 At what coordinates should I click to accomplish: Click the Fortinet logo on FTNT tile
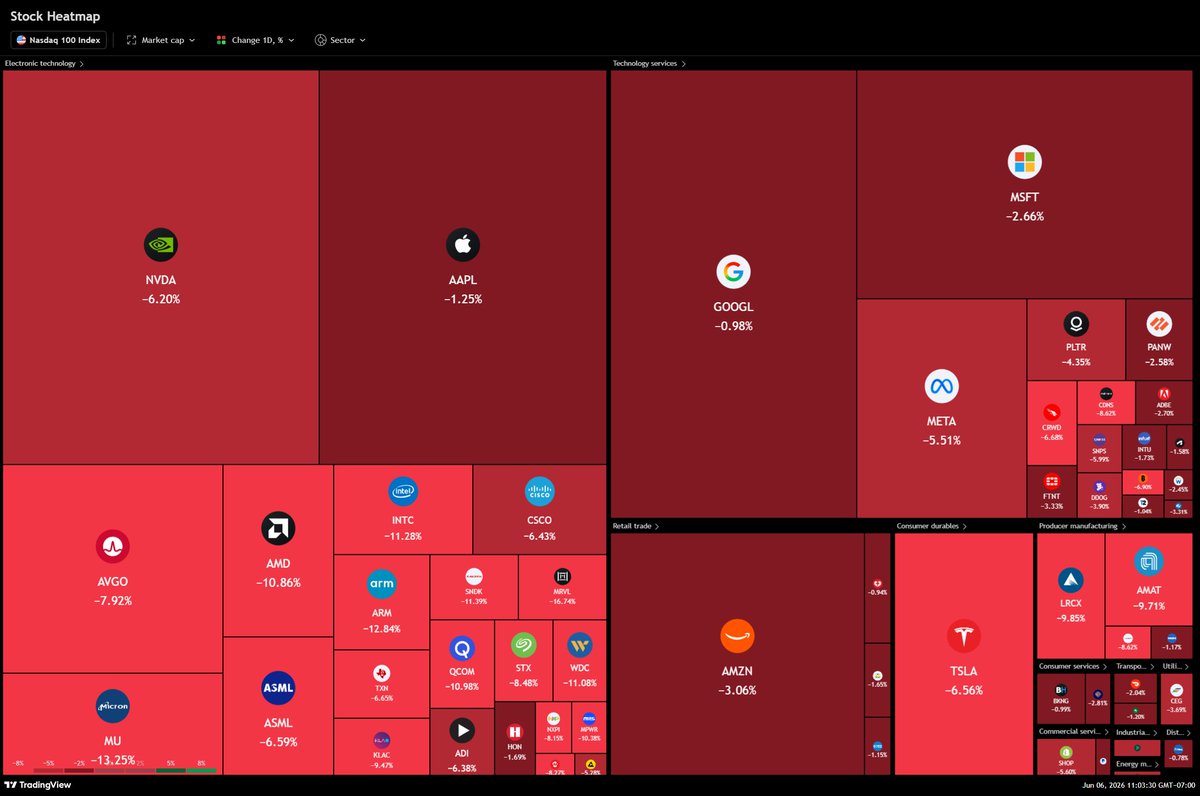coord(1051,481)
